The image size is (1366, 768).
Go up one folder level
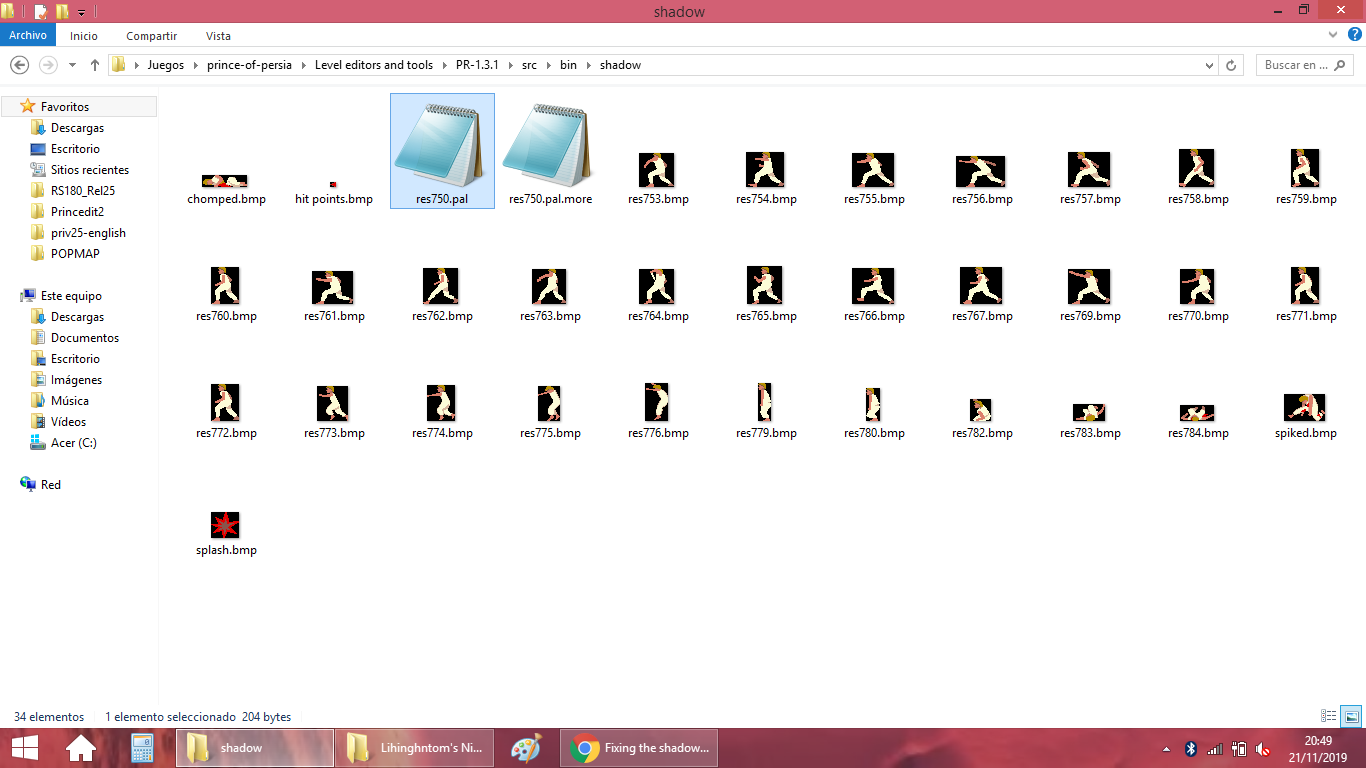click(95, 65)
